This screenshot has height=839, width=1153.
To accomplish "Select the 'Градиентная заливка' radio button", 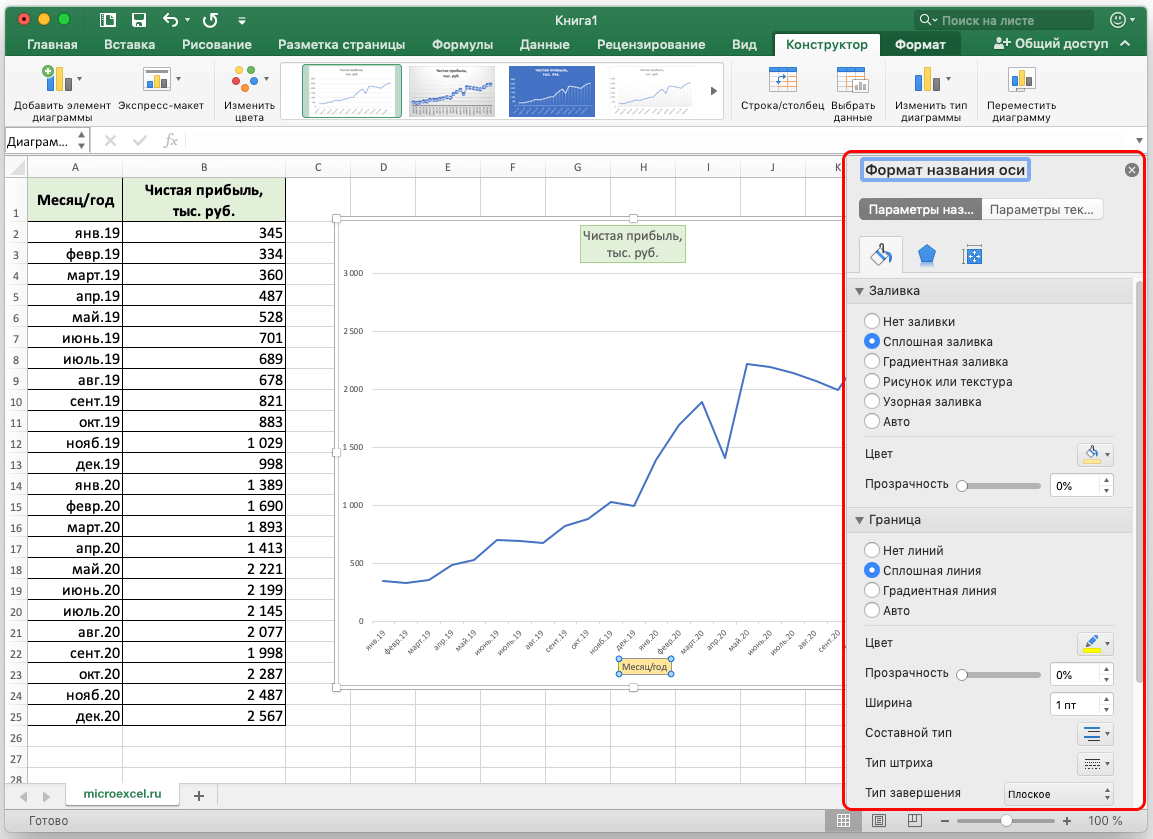I will (871, 361).
